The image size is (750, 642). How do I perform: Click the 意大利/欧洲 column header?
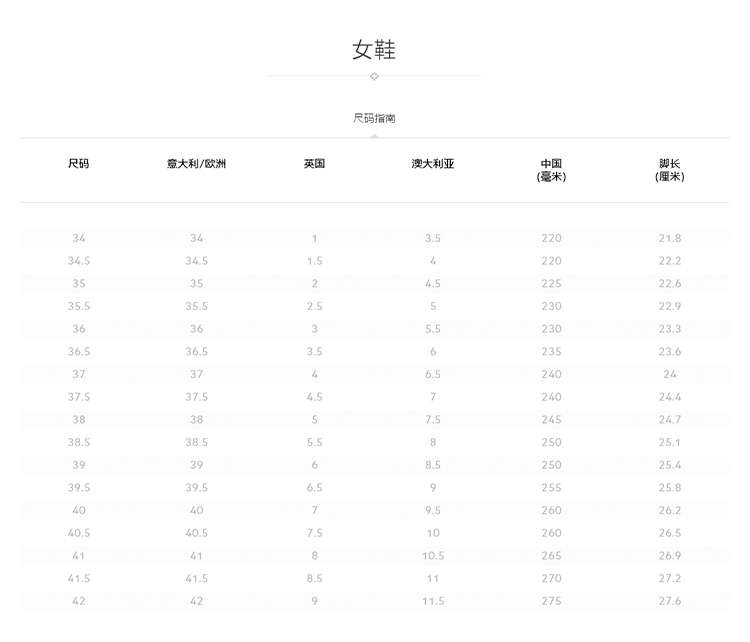[x=196, y=164]
